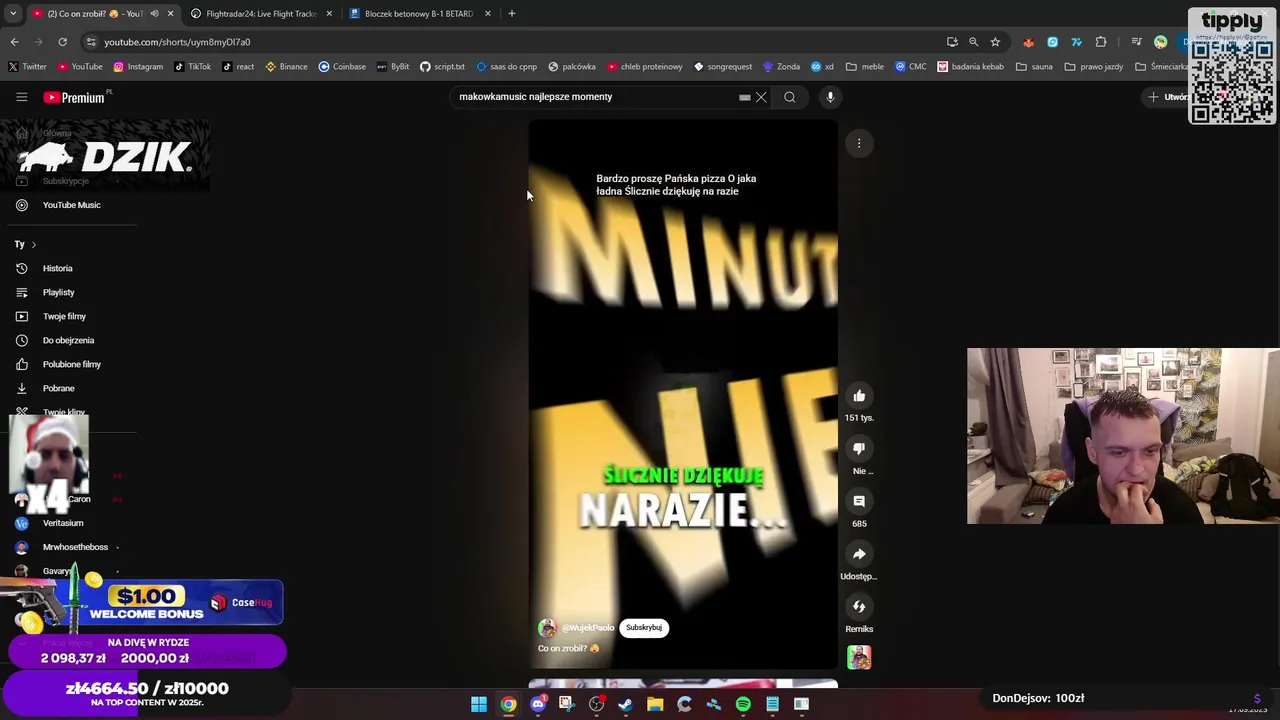Open Do obejrzenia watch later list

pos(69,340)
